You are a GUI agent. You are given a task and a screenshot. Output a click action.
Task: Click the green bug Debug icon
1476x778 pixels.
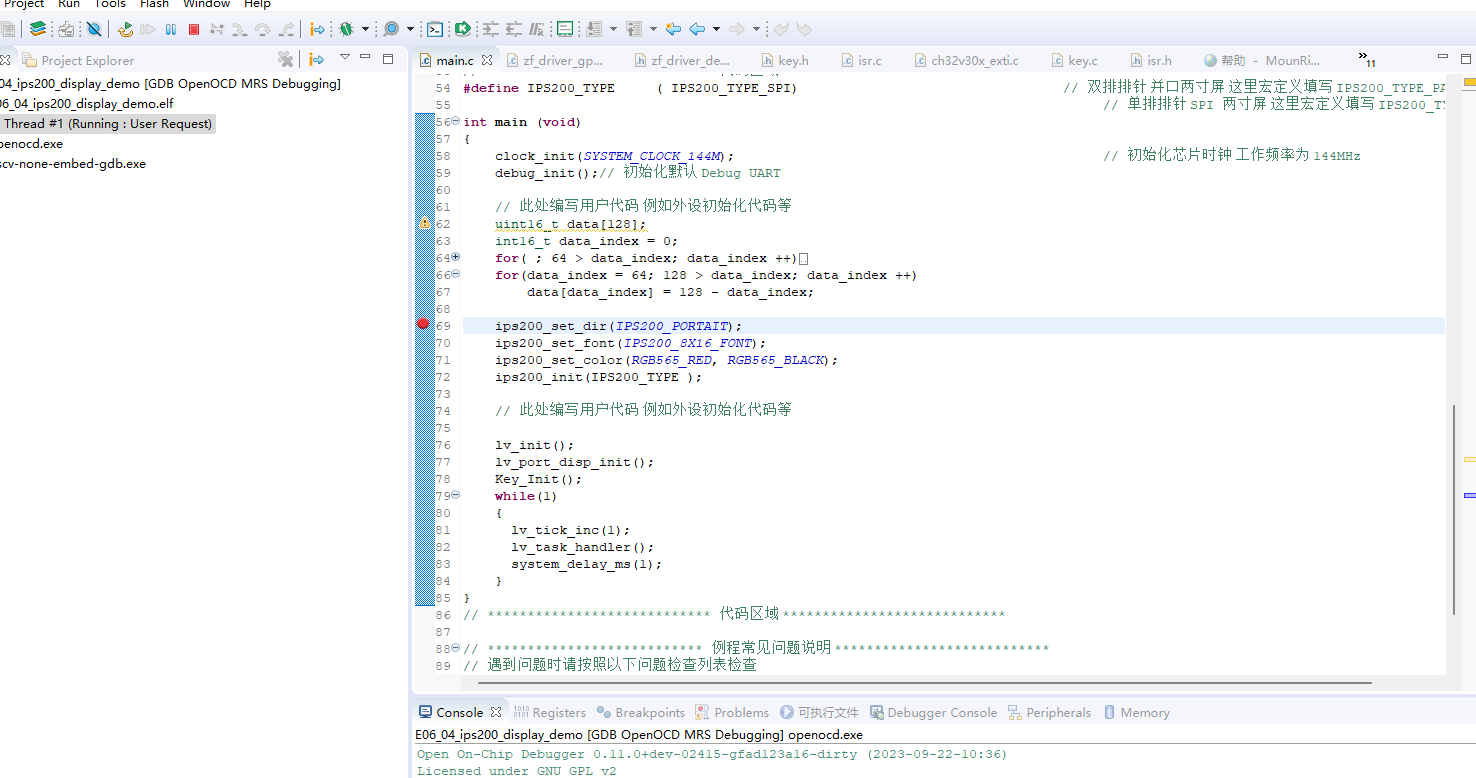click(x=347, y=29)
